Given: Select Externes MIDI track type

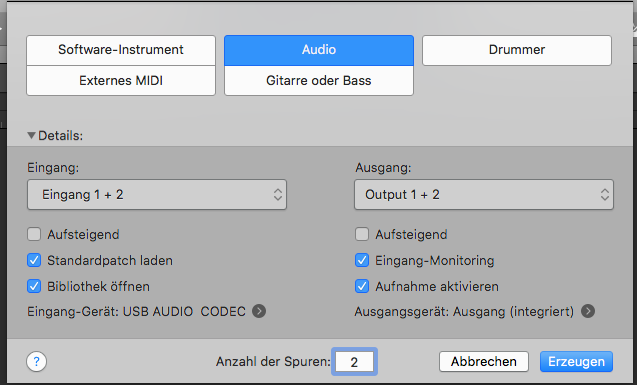Looking at the screenshot, I should pyautogui.click(x=121, y=80).
